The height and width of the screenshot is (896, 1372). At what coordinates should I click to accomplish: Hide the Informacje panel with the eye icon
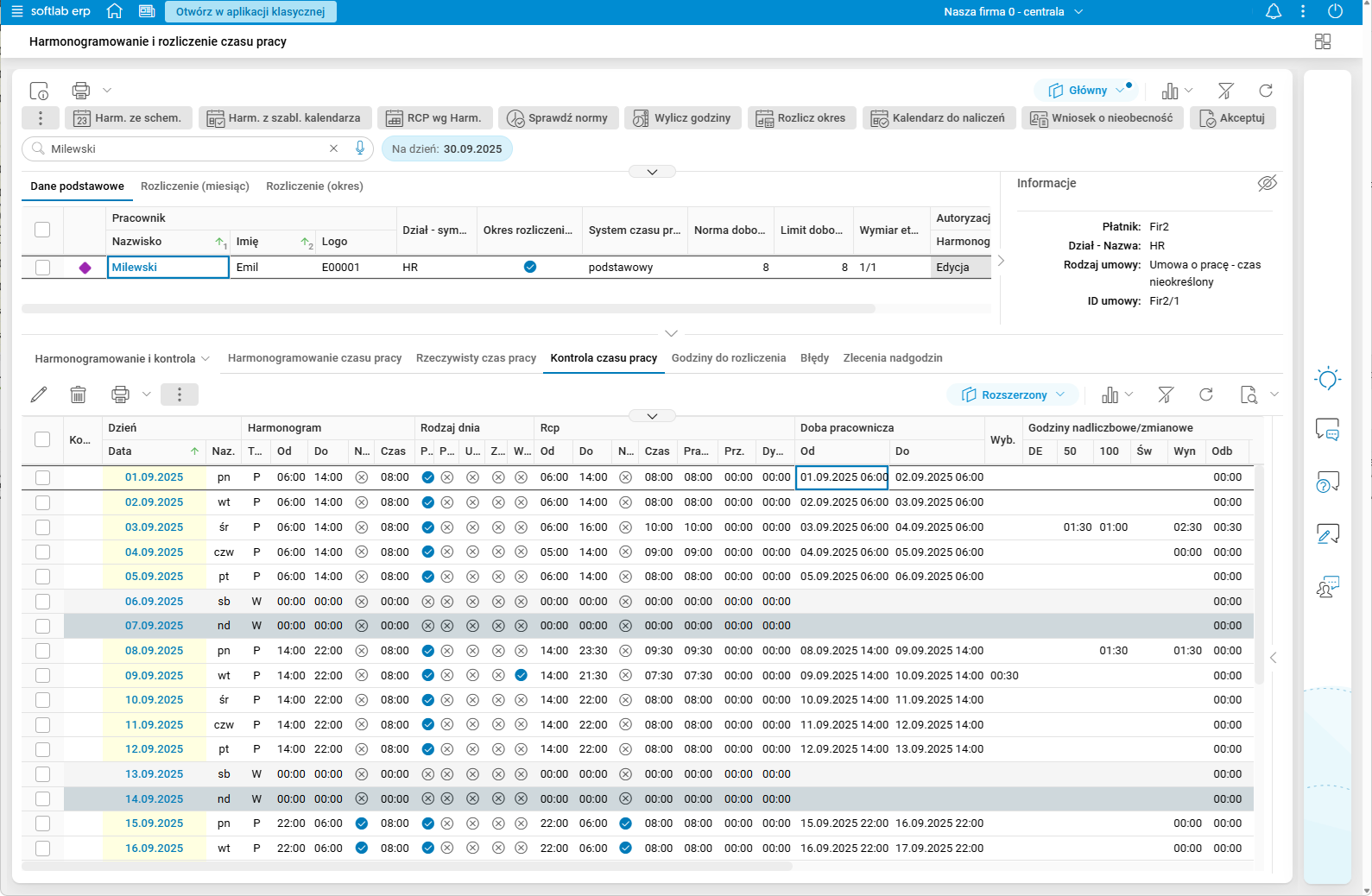[1267, 183]
